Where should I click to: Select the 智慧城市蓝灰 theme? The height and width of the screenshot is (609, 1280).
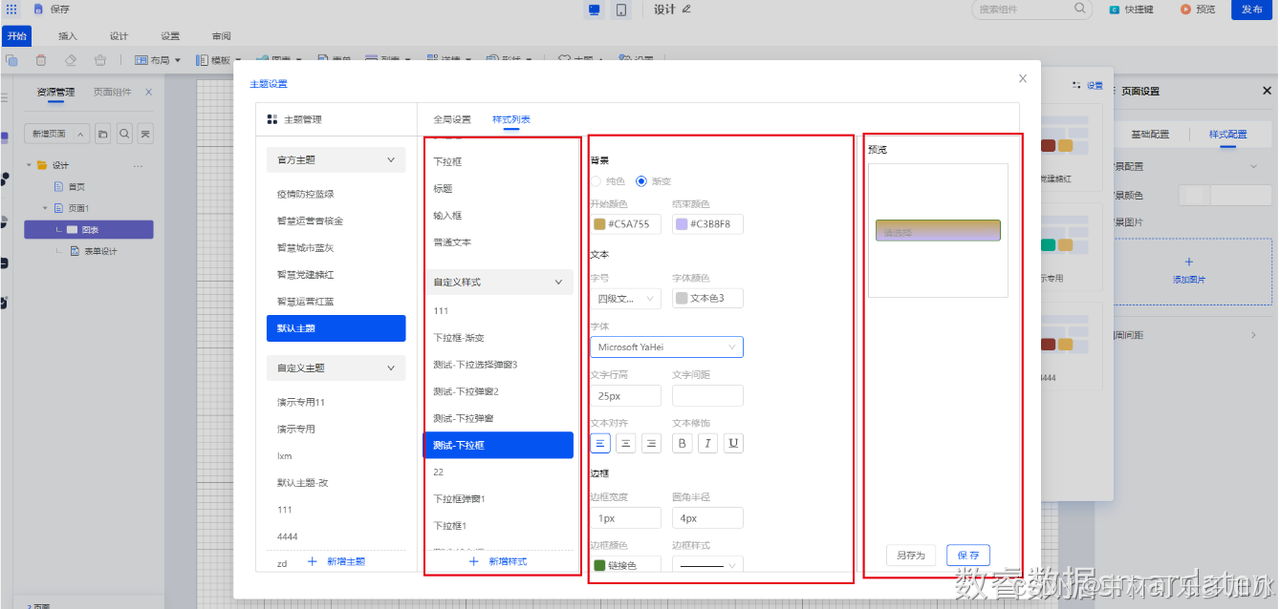click(311, 247)
